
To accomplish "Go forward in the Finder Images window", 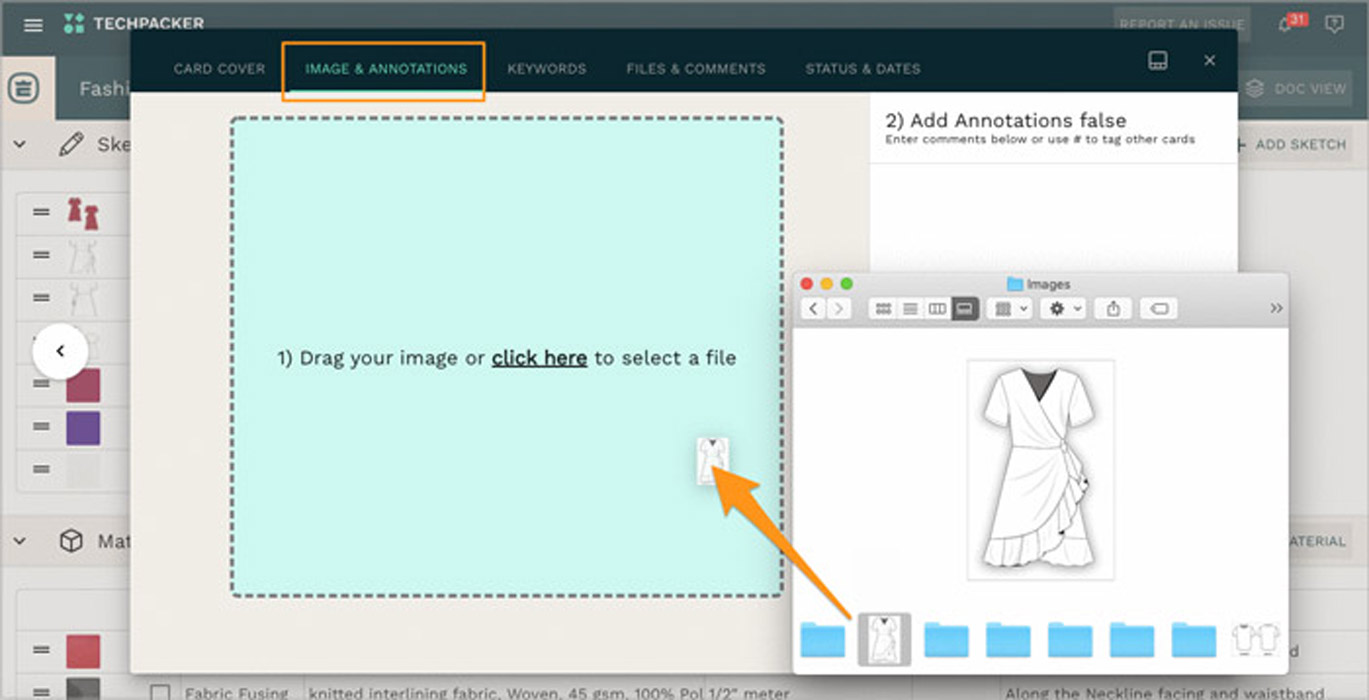I will tap(838, 309).
